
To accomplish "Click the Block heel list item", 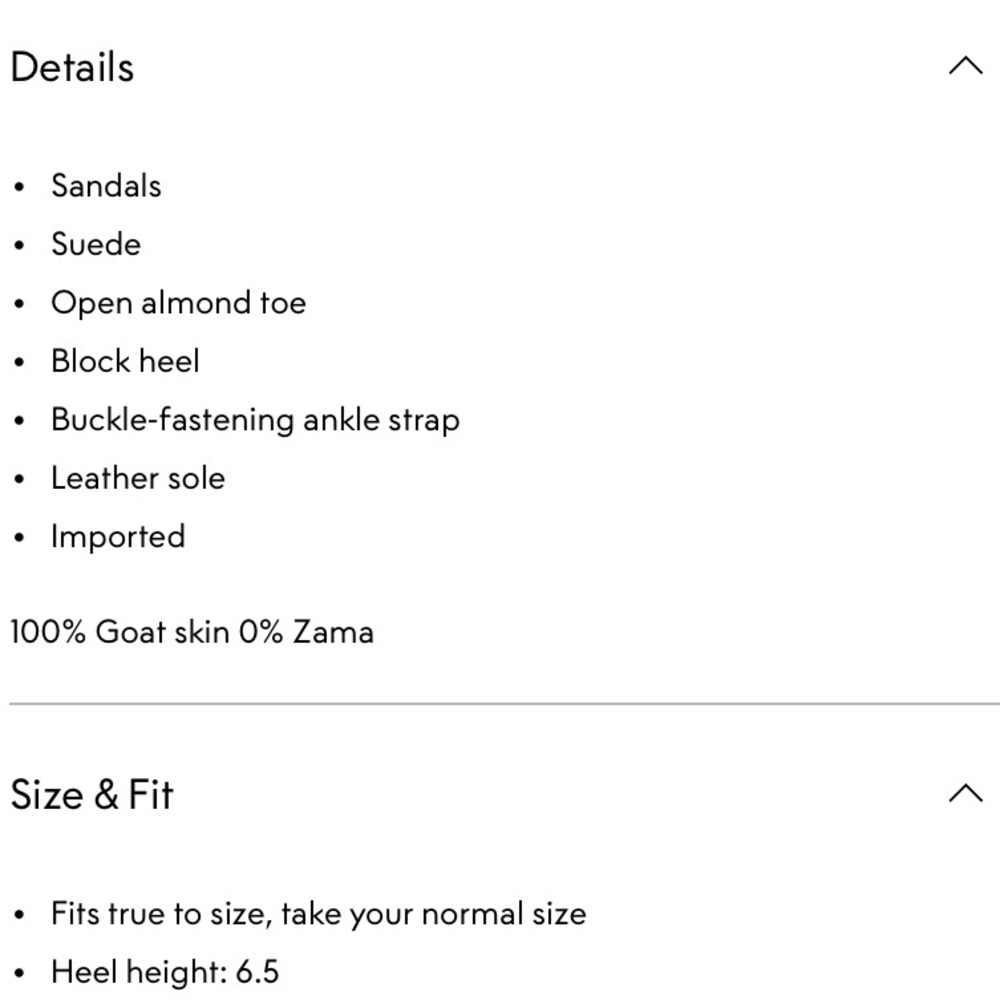I will [125, 361].
